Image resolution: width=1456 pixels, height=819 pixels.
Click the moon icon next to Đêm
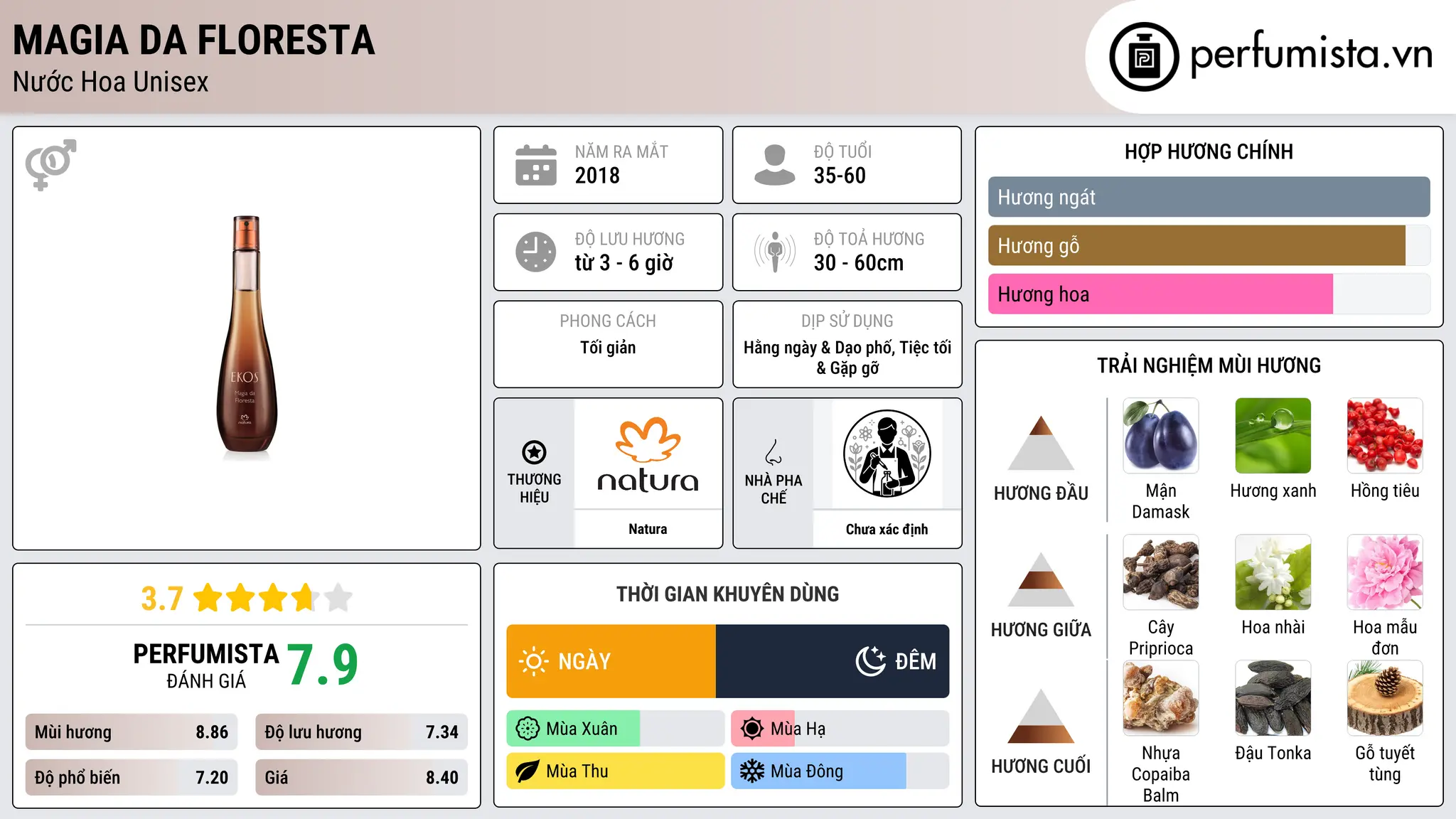tap(871, 661)
